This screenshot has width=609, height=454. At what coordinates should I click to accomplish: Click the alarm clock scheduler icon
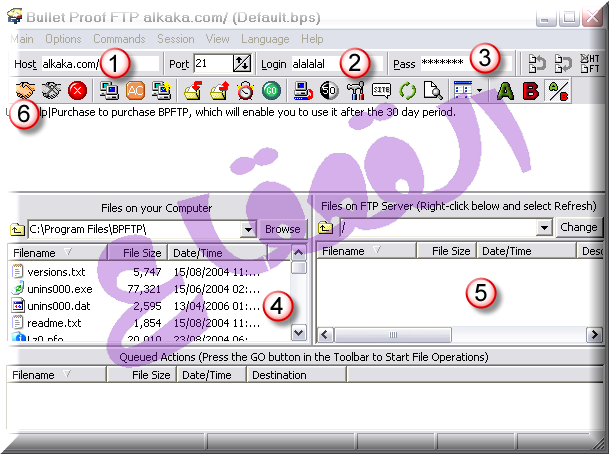[245, 91]
